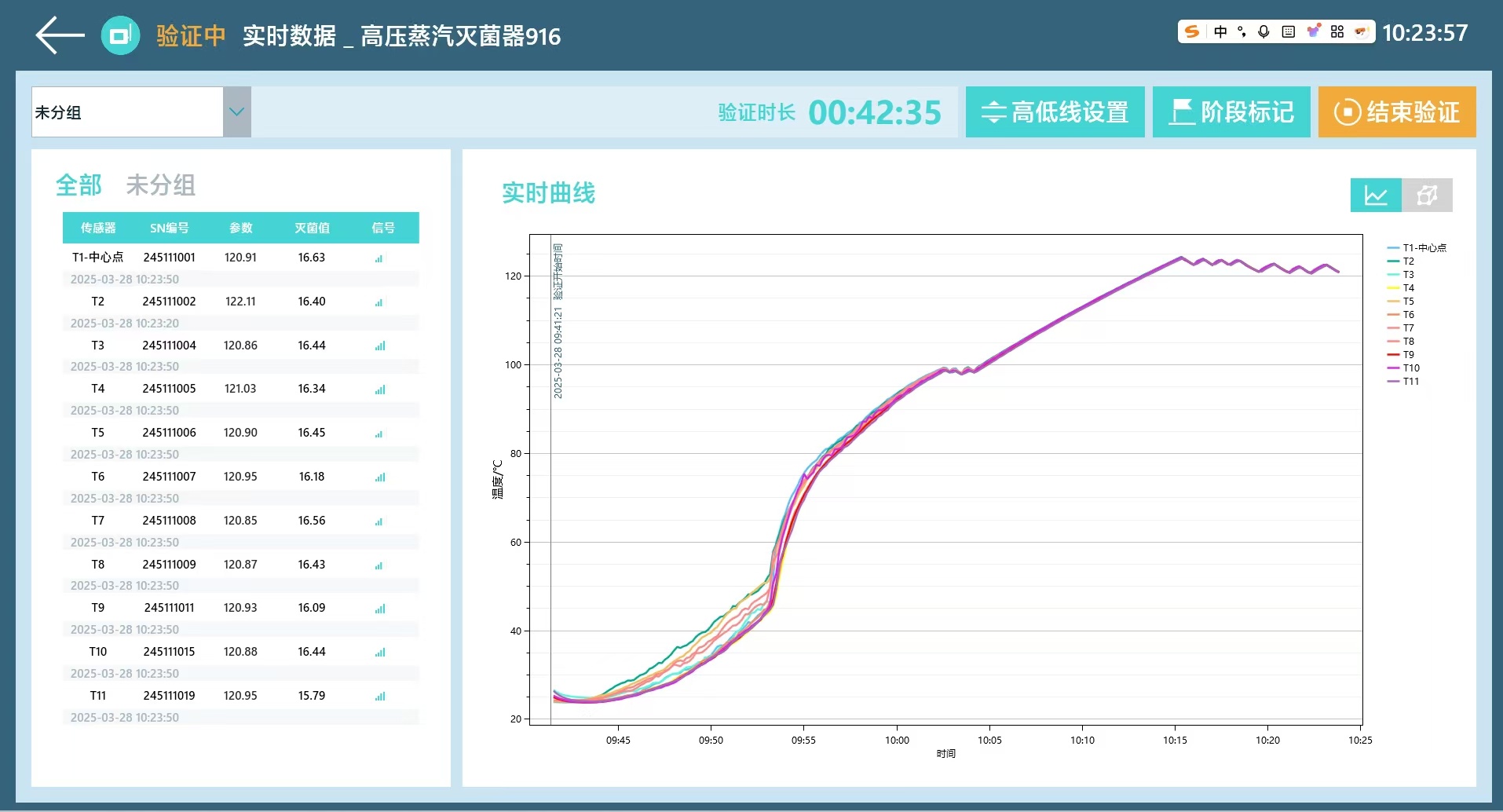The image size is (1503, 812).
Task: Click the back arrow icon
Action: pos(60,35)
